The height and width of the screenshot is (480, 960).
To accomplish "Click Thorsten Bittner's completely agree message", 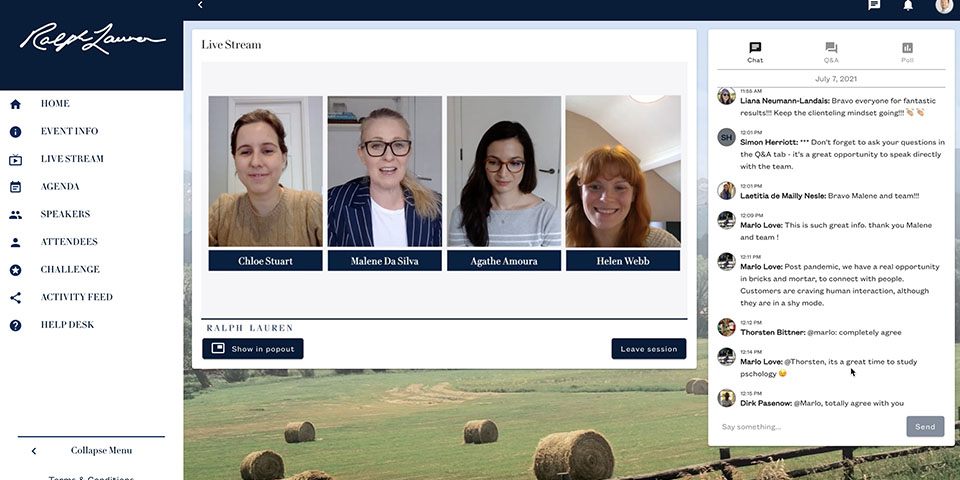I will 821,332.
